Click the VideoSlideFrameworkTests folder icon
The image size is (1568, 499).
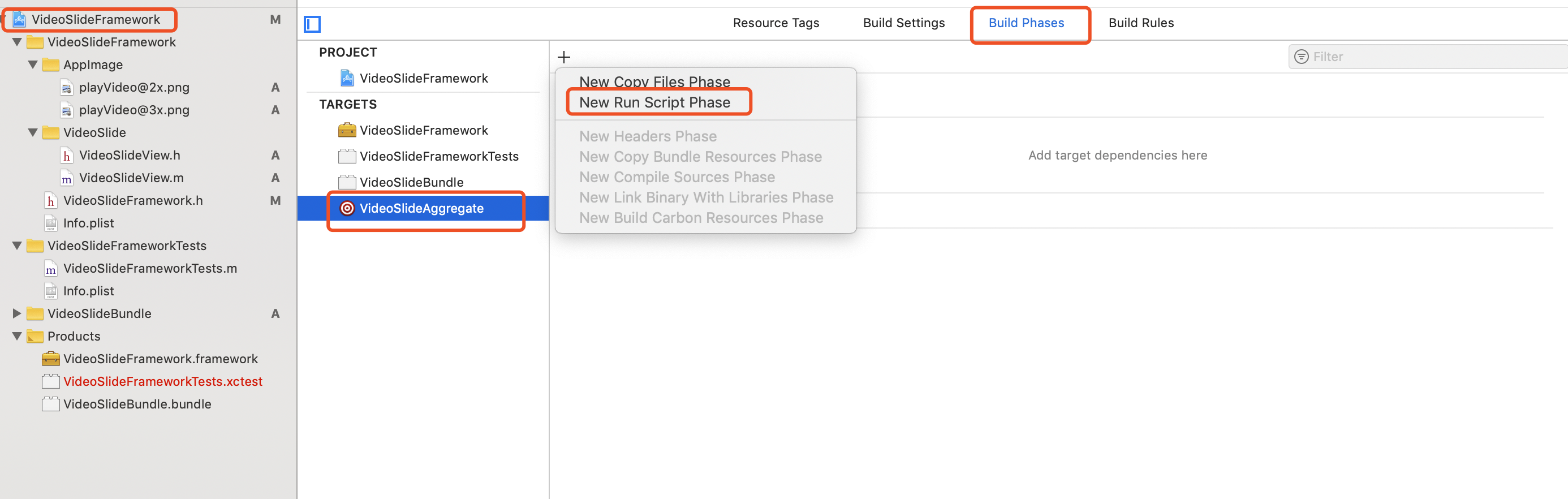pos(35,246)
